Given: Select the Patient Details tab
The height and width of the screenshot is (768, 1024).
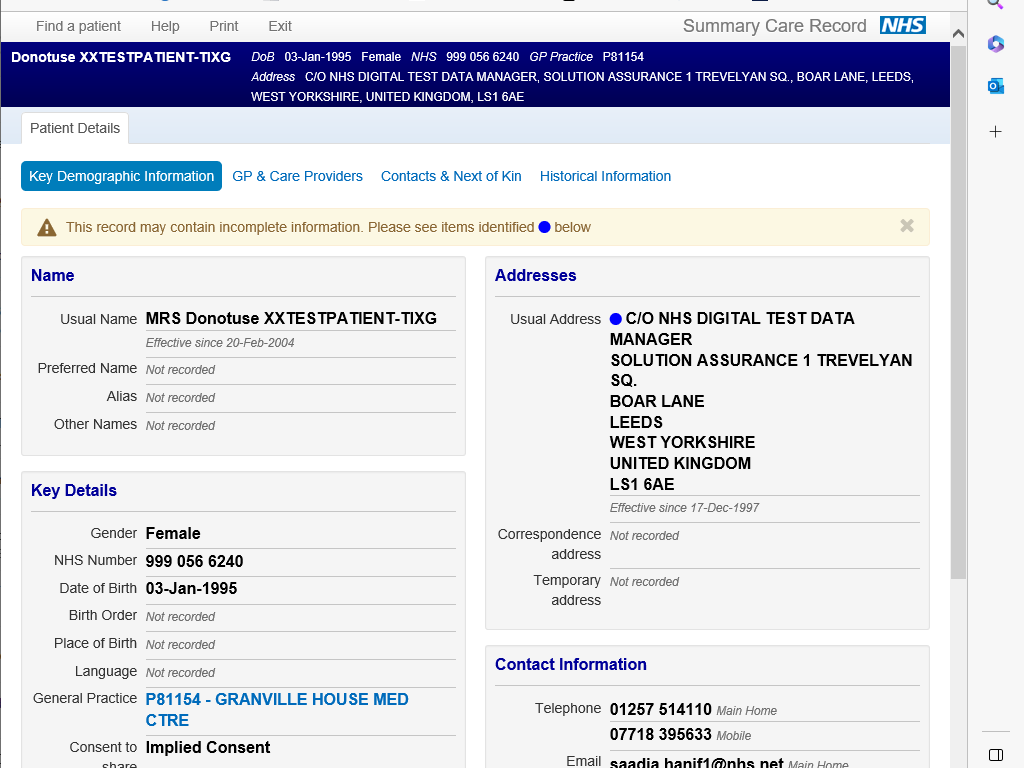Looking at the screenshot, I should [75, 128].
